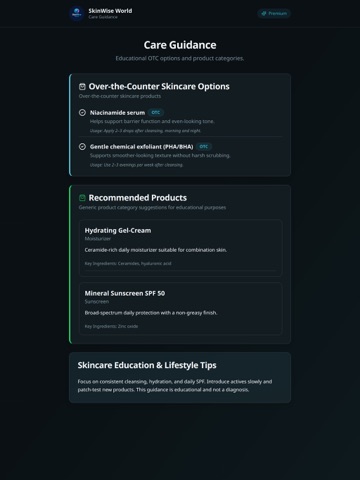Click the Key Ingredients line for Zinc oxide

point(111,326)
